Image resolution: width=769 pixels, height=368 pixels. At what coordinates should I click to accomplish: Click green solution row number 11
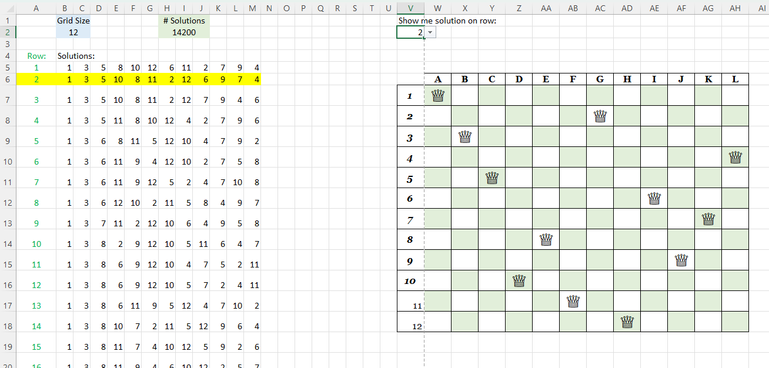[x=36, y=264]
